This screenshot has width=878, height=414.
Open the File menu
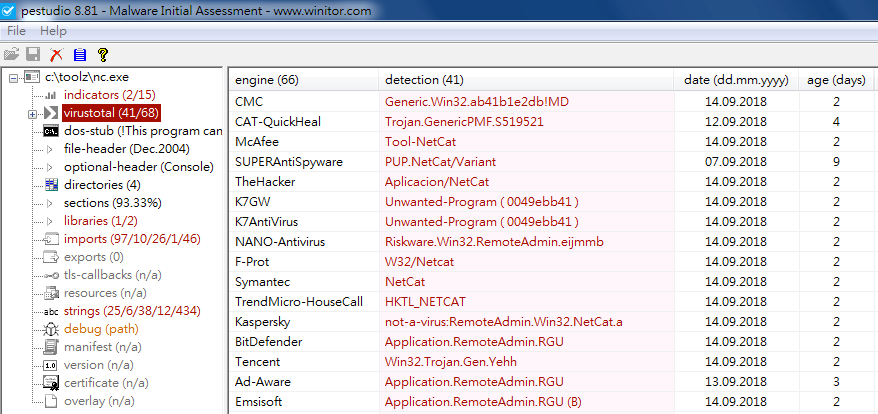[16, 31]
